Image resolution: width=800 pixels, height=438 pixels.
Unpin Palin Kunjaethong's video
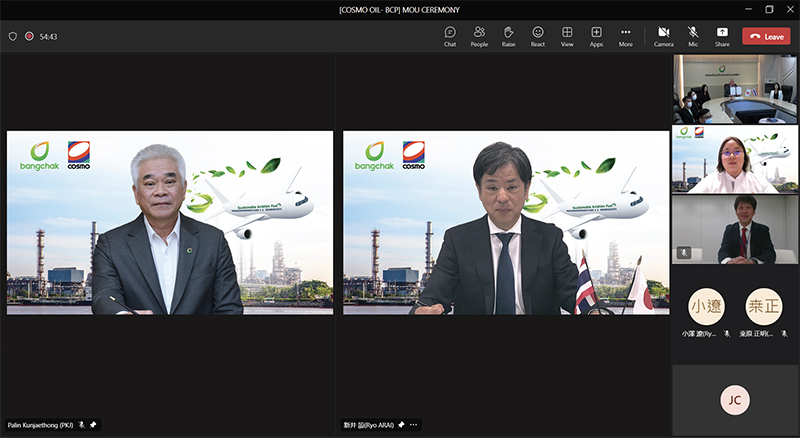click(x=94, y=425)
